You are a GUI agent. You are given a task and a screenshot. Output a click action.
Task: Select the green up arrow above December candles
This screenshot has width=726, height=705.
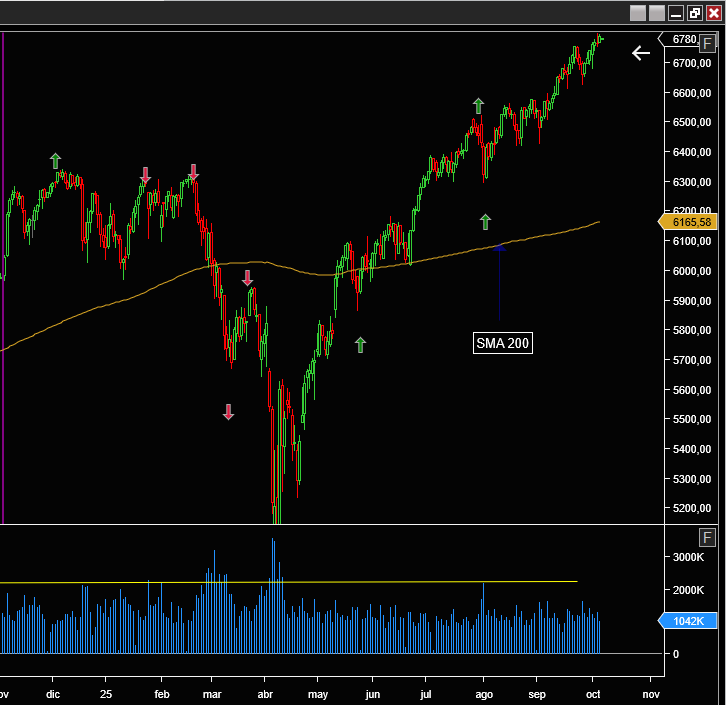(x=56, y=160)
